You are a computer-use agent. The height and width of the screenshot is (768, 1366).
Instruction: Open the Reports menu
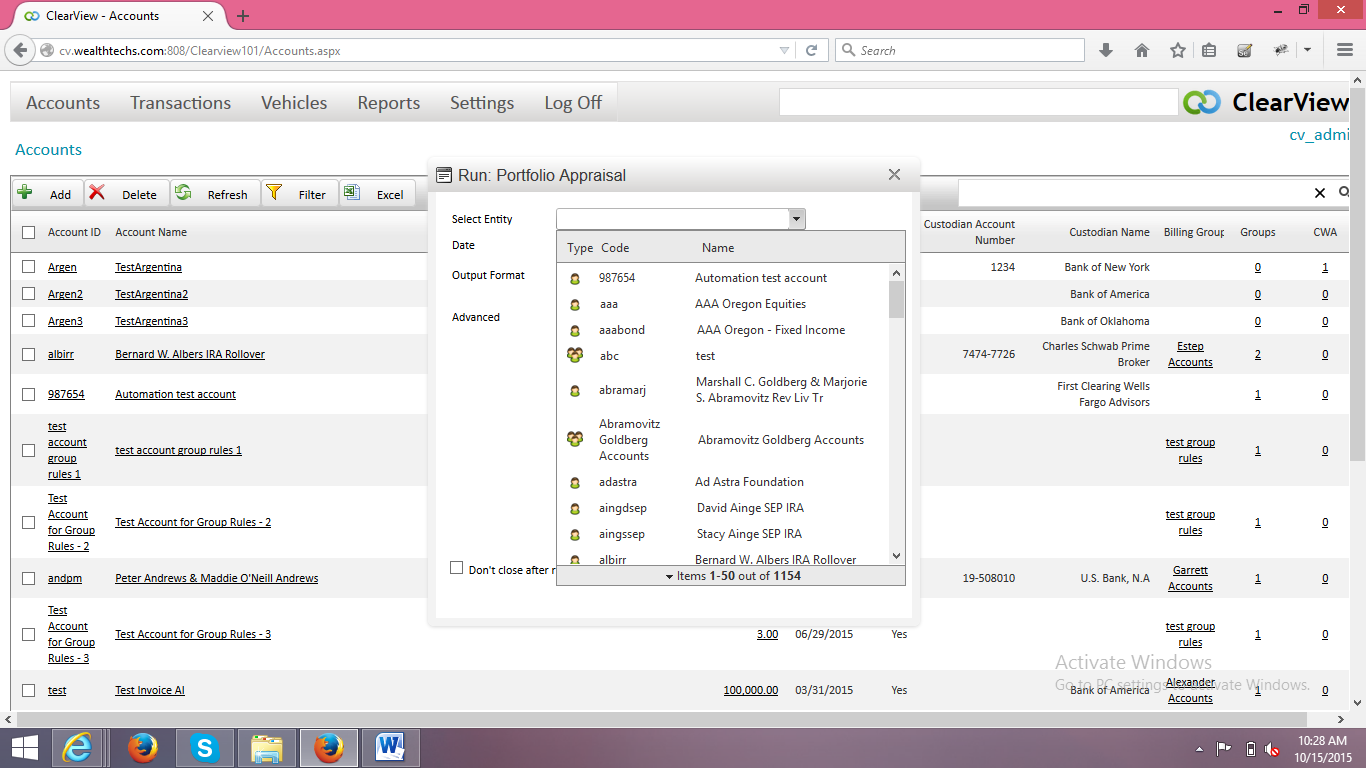pos(389,103)
